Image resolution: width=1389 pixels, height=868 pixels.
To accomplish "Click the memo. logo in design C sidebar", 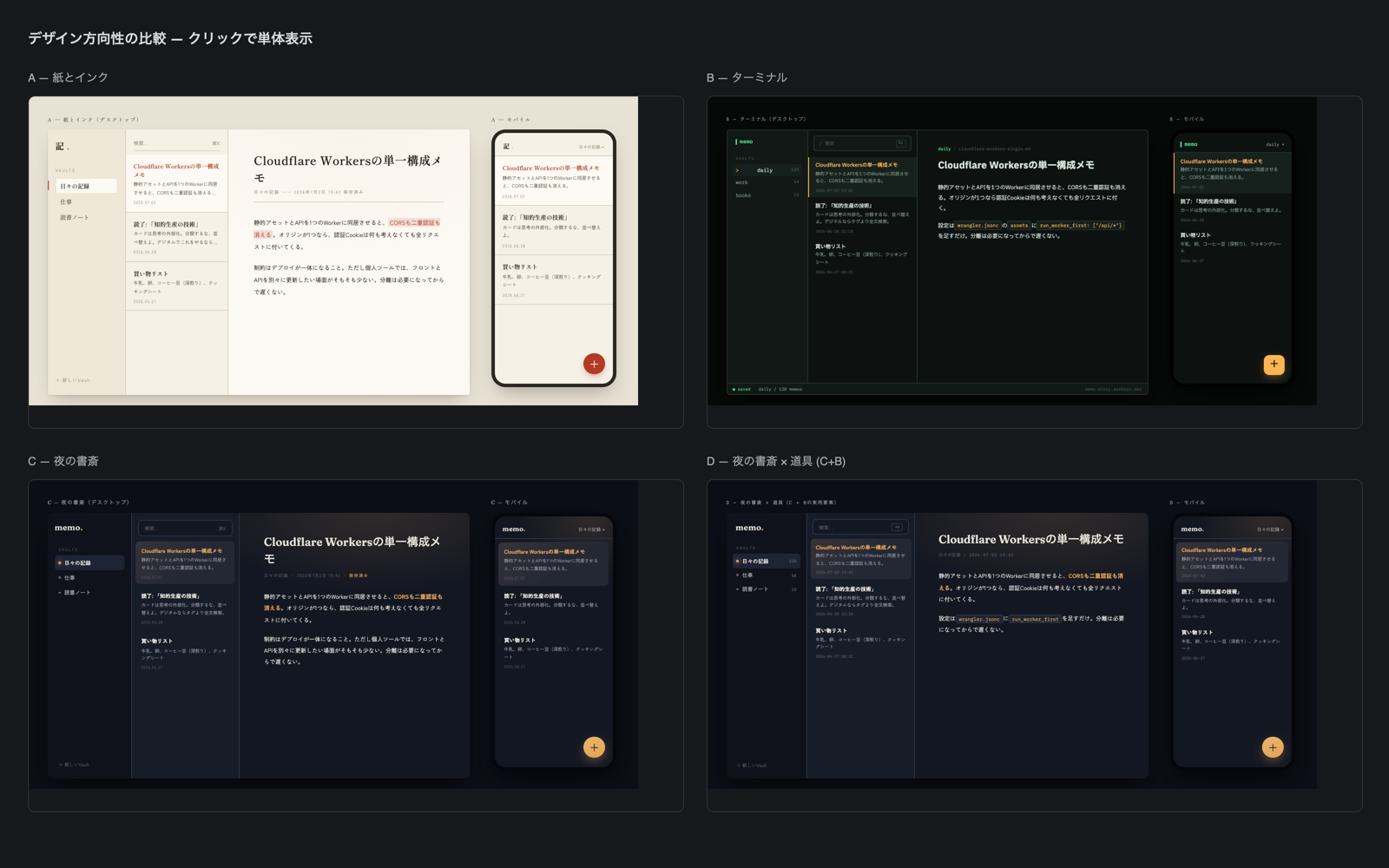I will tap(69, 528).
